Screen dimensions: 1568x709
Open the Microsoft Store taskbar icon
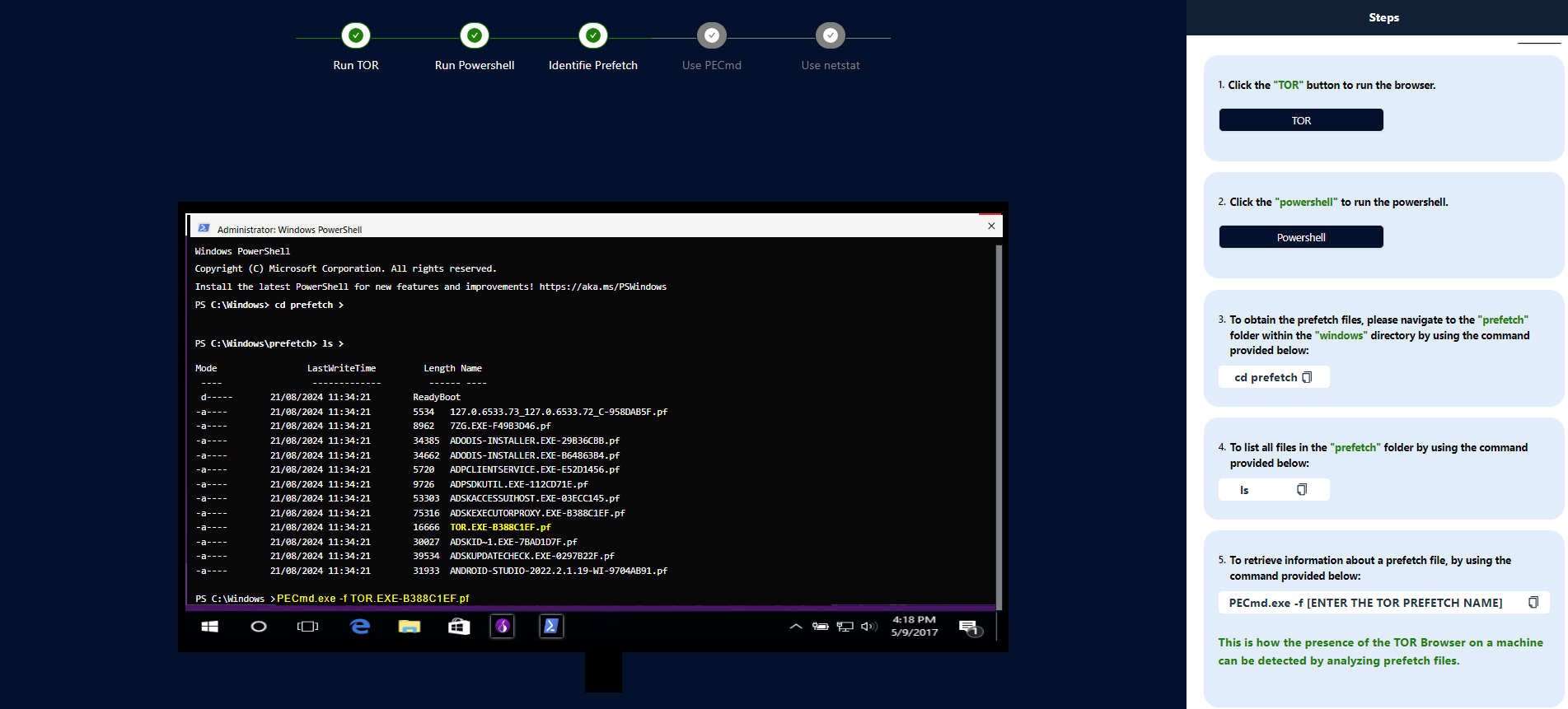coord(459,627)
